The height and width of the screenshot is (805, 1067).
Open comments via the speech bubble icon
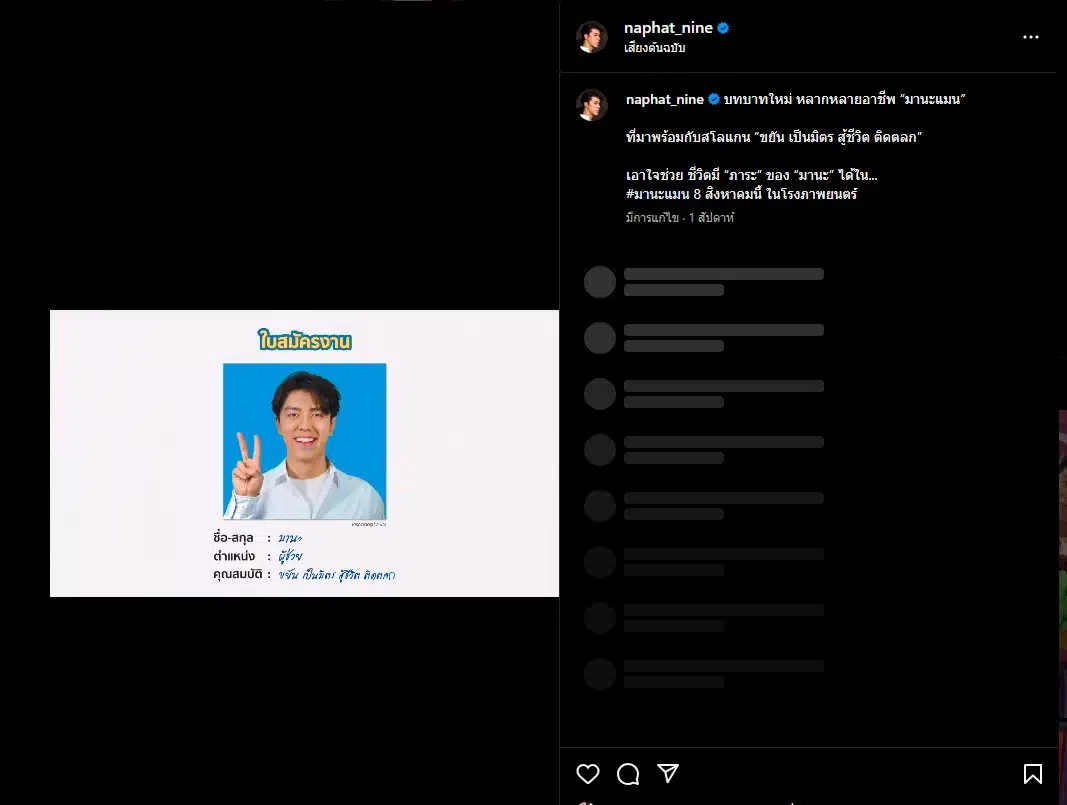pyautogui.click(x=627, y=773)
